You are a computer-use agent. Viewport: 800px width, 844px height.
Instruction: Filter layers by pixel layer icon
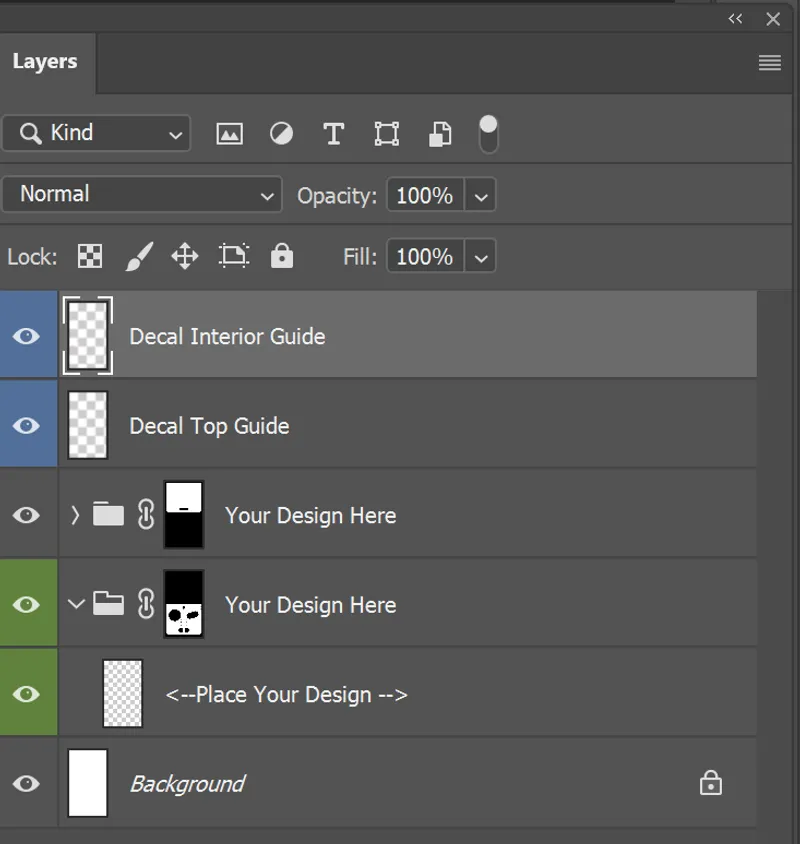pyautogui.click(x=229, y=134)
